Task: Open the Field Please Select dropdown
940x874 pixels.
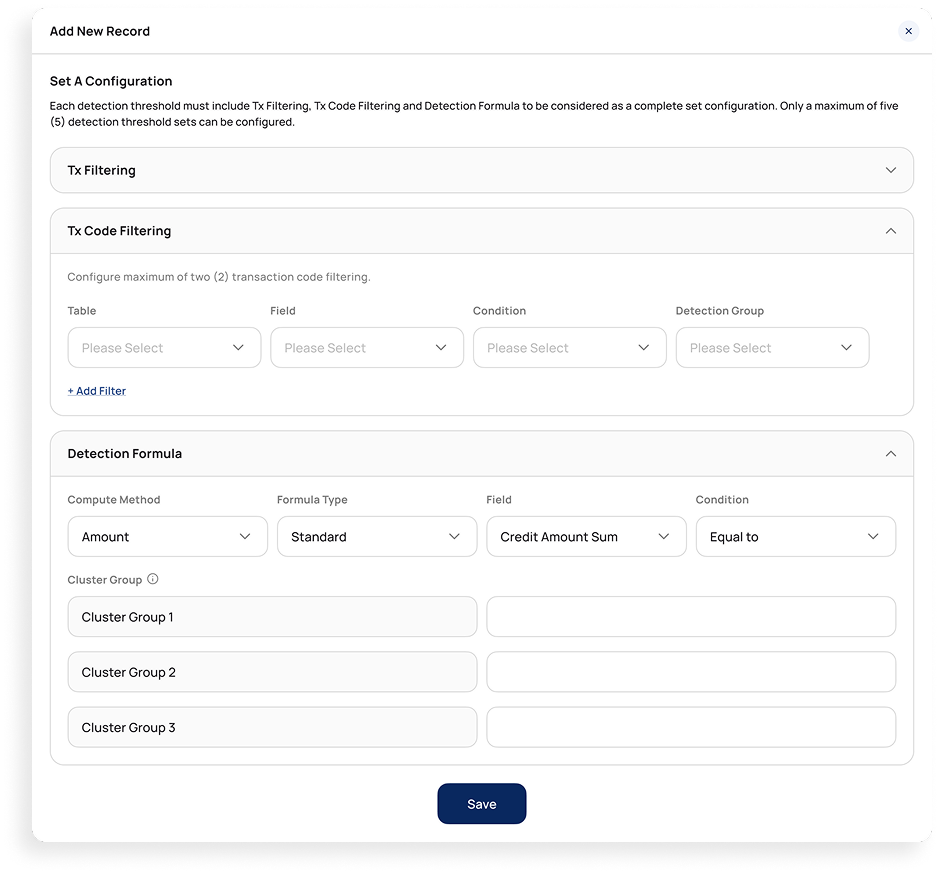Action: (x=366, y=348)
